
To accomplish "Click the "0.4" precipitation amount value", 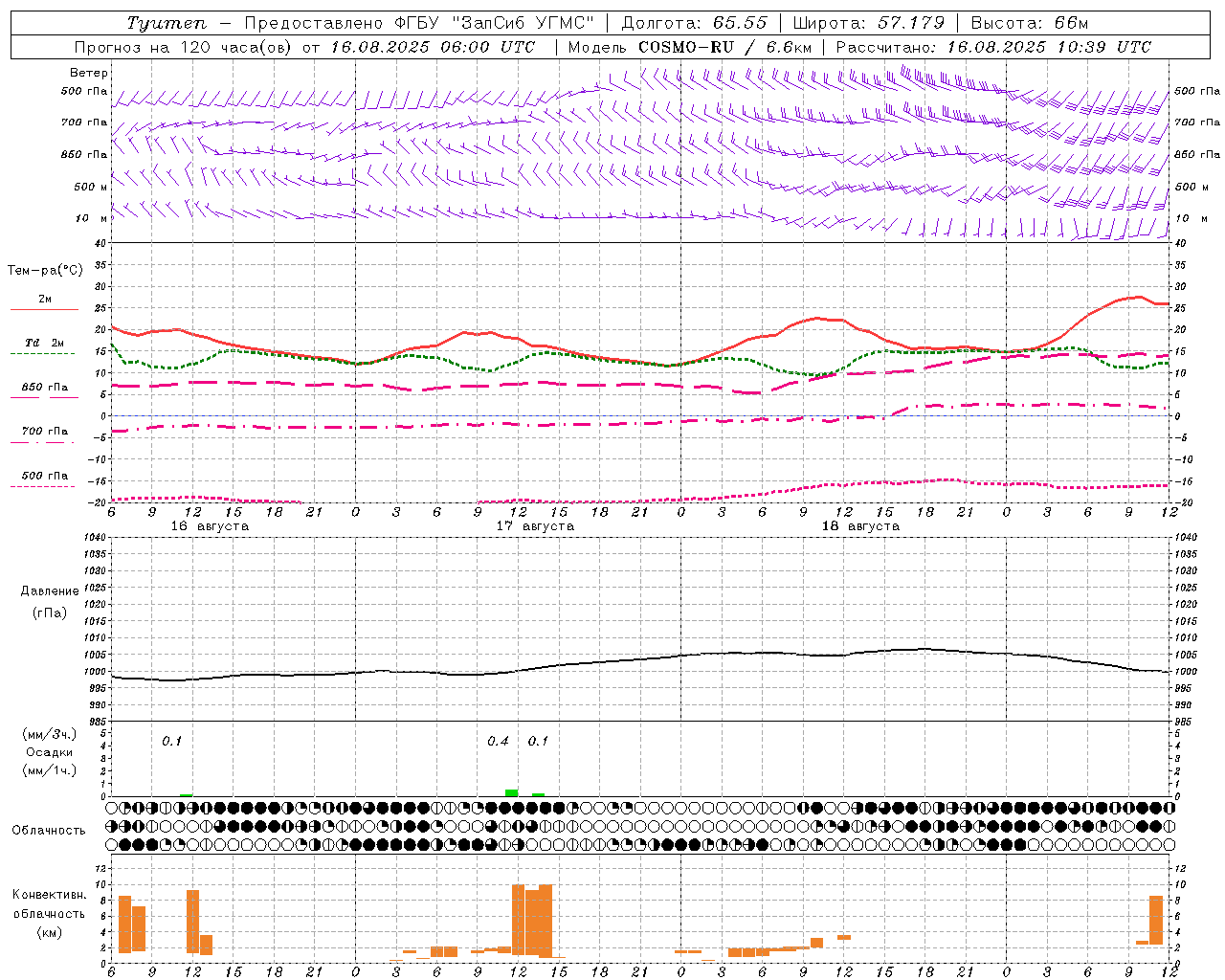I will tap(498, 742).
